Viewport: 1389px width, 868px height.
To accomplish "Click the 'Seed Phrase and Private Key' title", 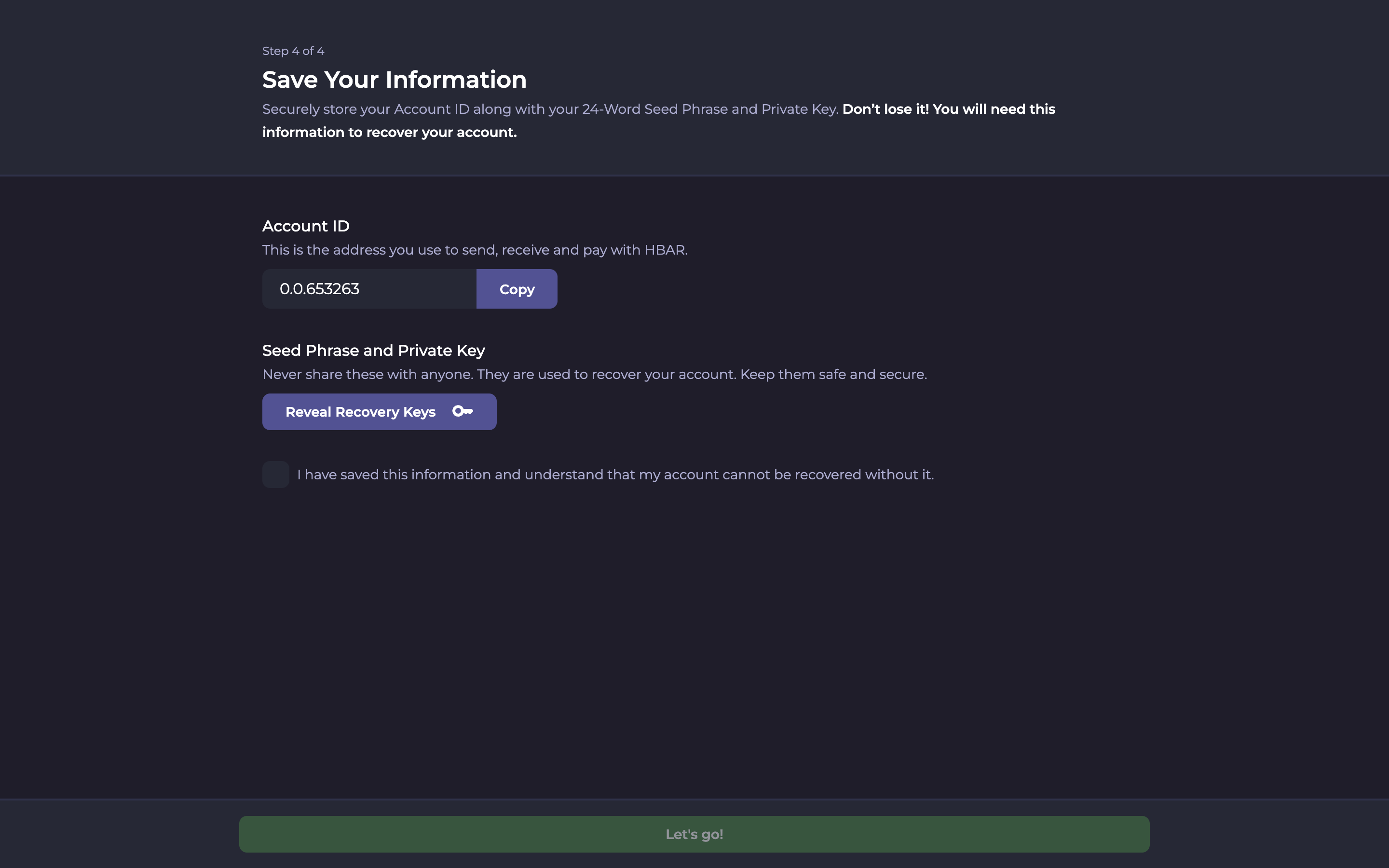I will (373, 350).
